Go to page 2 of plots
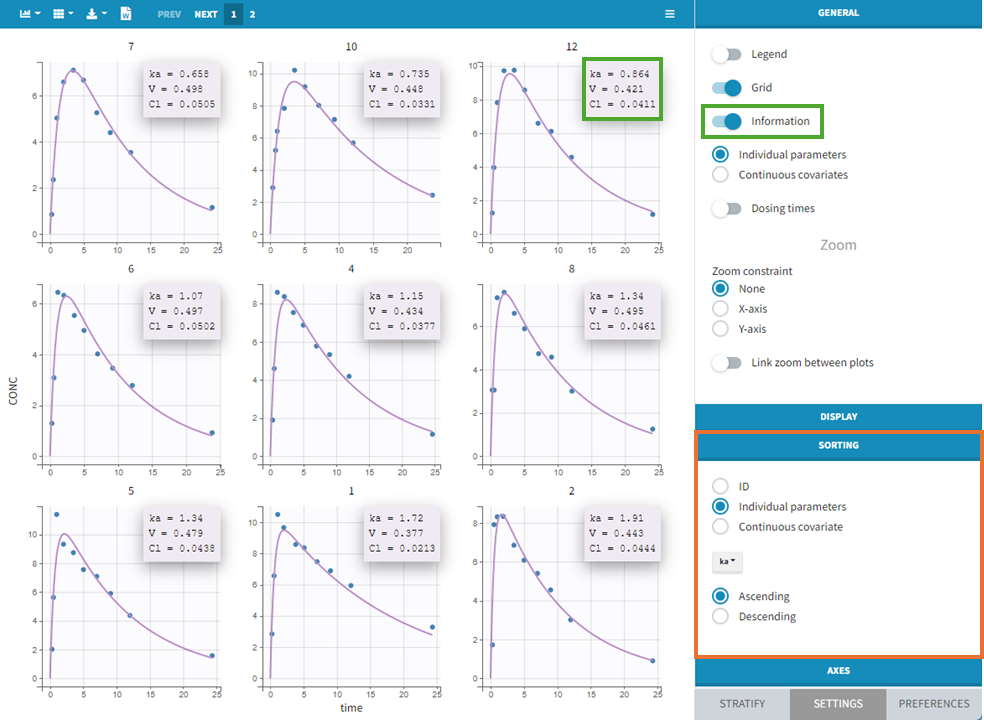 tap(252, 14)
